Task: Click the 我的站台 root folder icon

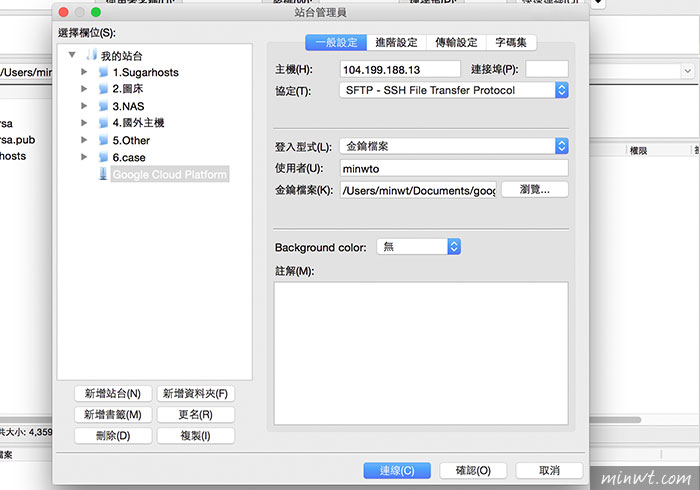Action: [x=91, y=55]
